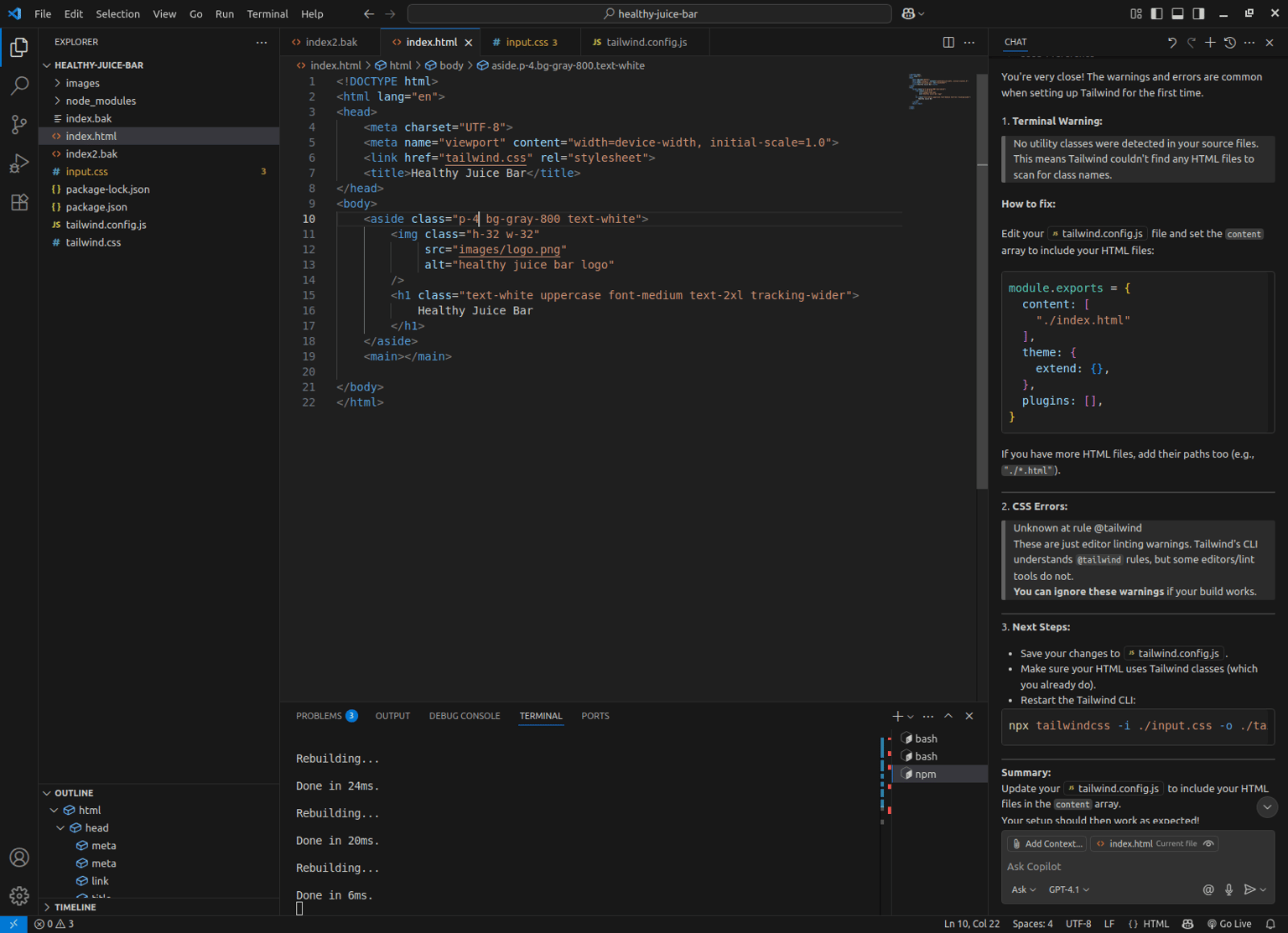Collapse the head node in Outline
Viewport: 1288px width, 933px height.
pos(61,828)
